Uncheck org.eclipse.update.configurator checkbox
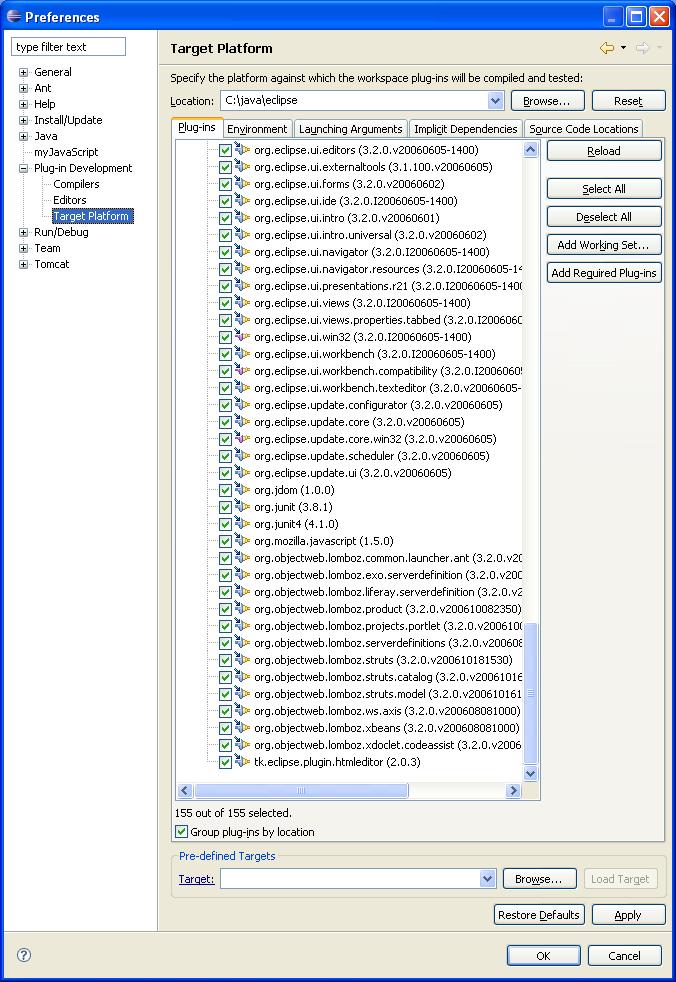Image resolution: width=676 pixels, height=982 pixels. tap(226, 405)
